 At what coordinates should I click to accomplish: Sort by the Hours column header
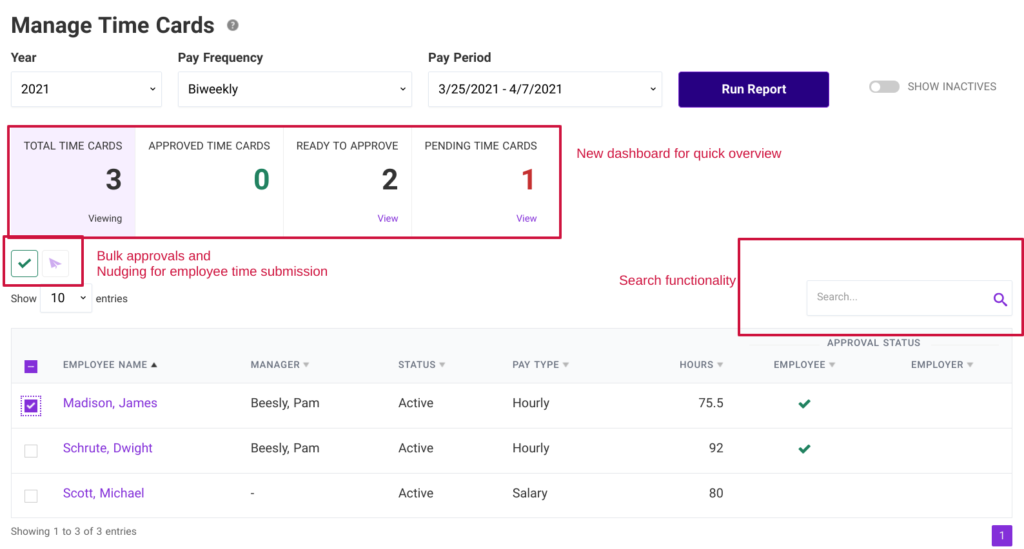[700, 365]
